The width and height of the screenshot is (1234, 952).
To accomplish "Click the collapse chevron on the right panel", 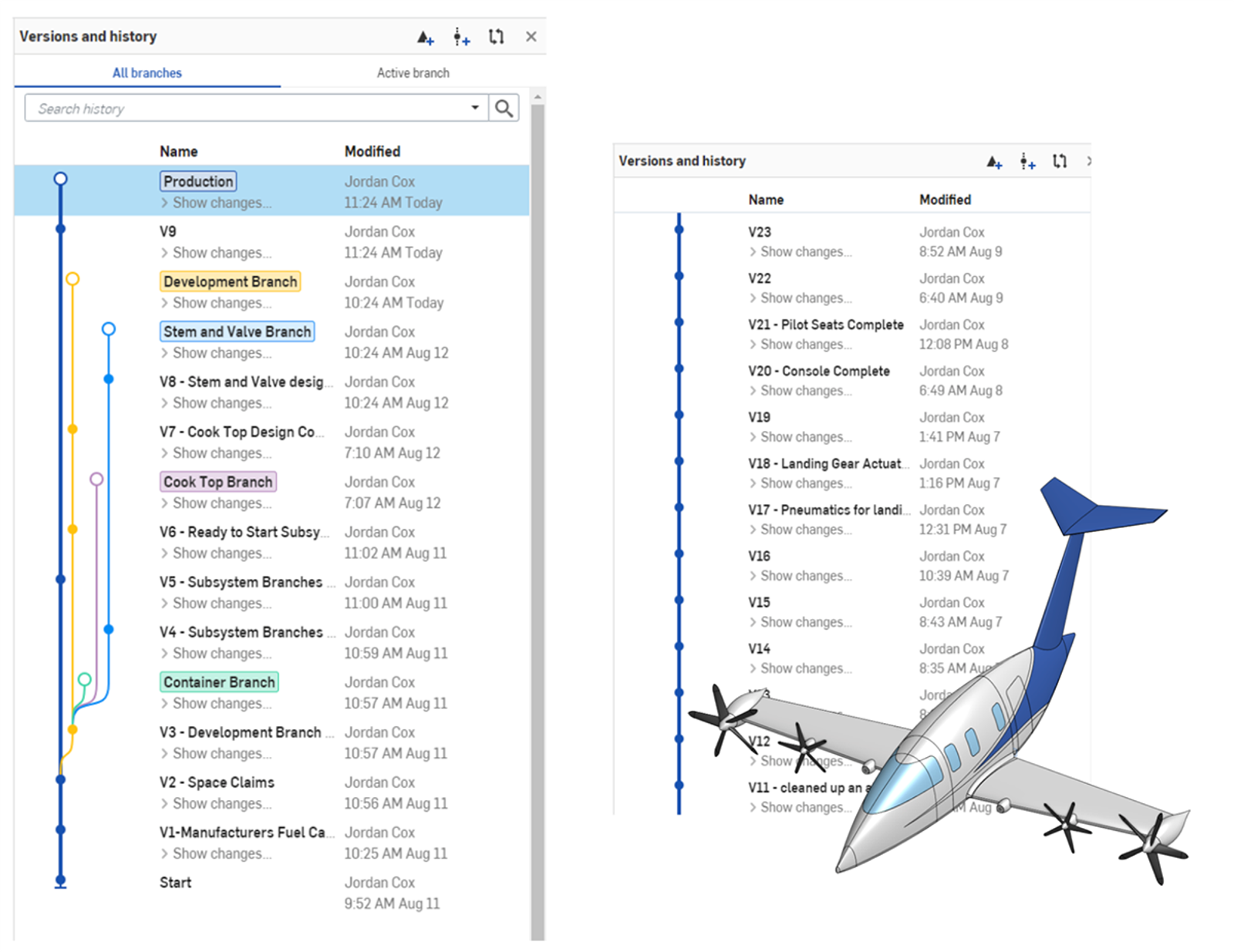I will tap(1088, 161).
